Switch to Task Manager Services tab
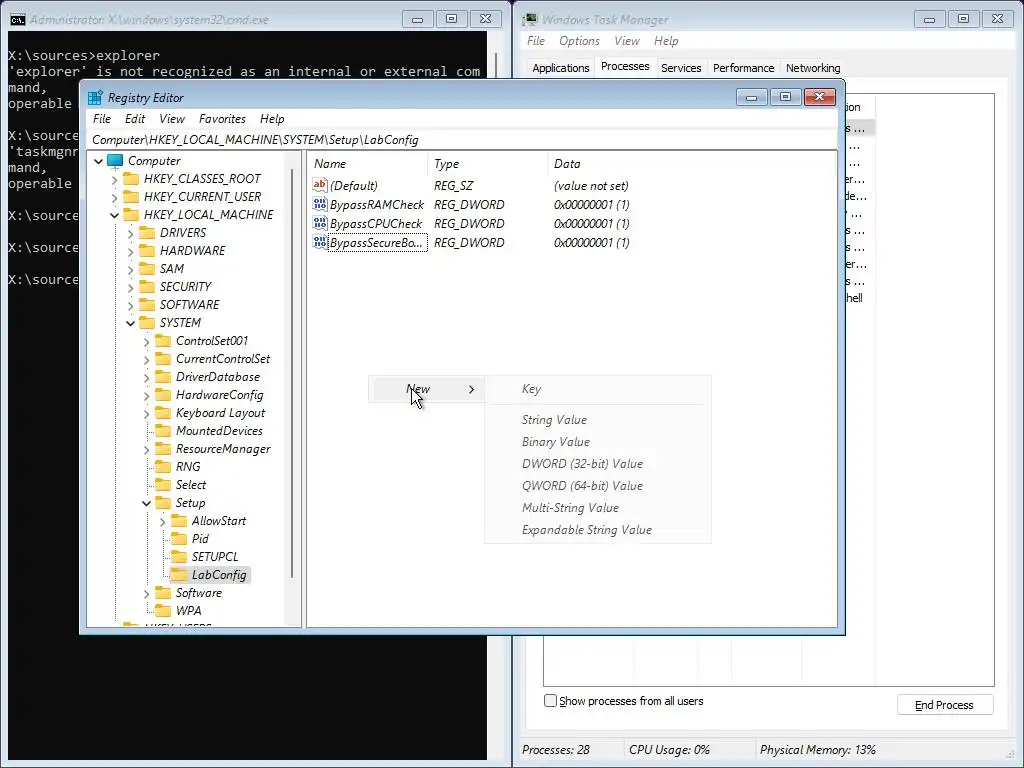1024x768 pixels. click(681, 68)
